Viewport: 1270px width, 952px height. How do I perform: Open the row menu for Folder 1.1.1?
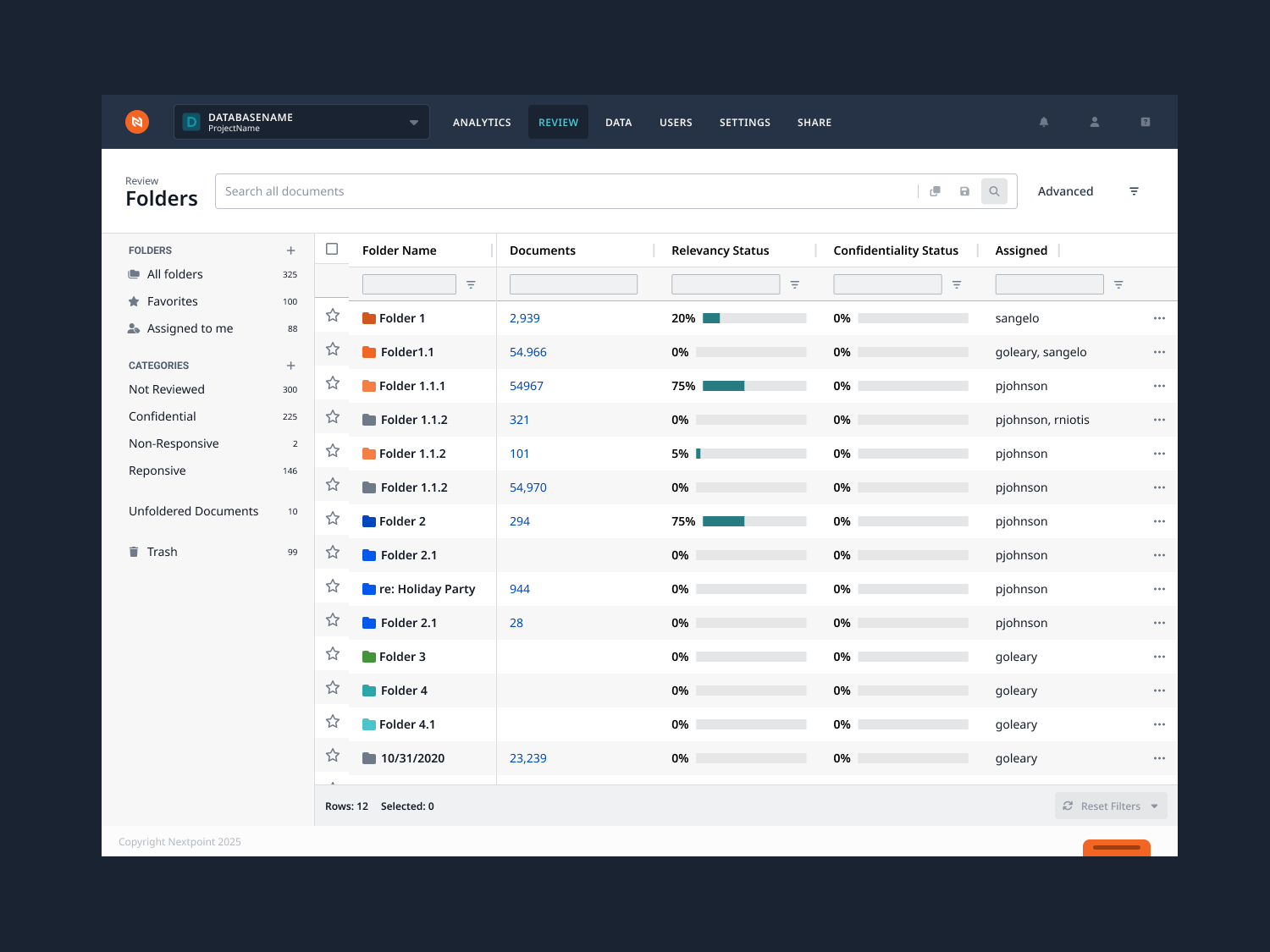tap(1159, 386)
